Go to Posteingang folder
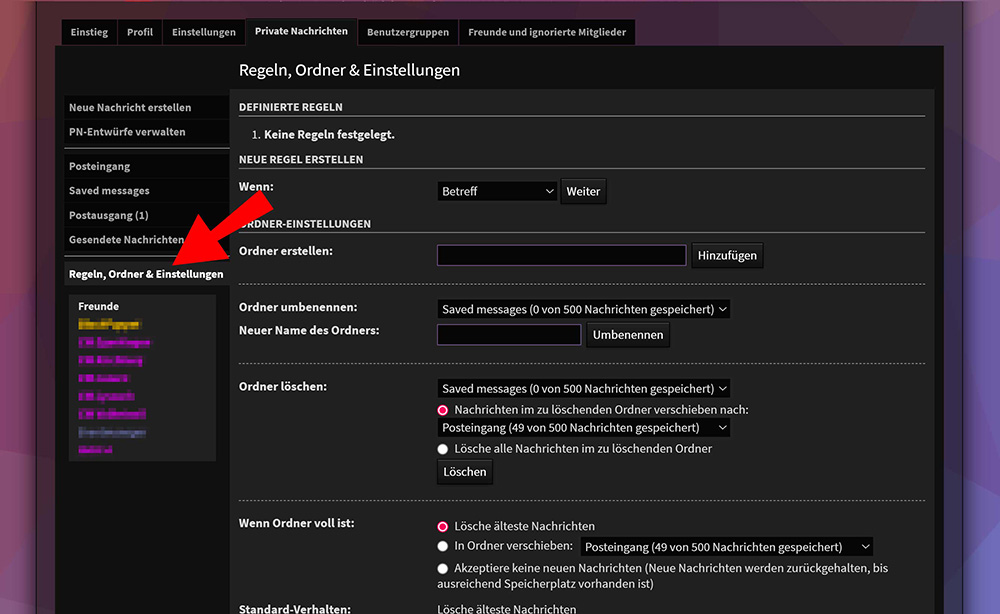1000x614 pixels. (100, 167)
